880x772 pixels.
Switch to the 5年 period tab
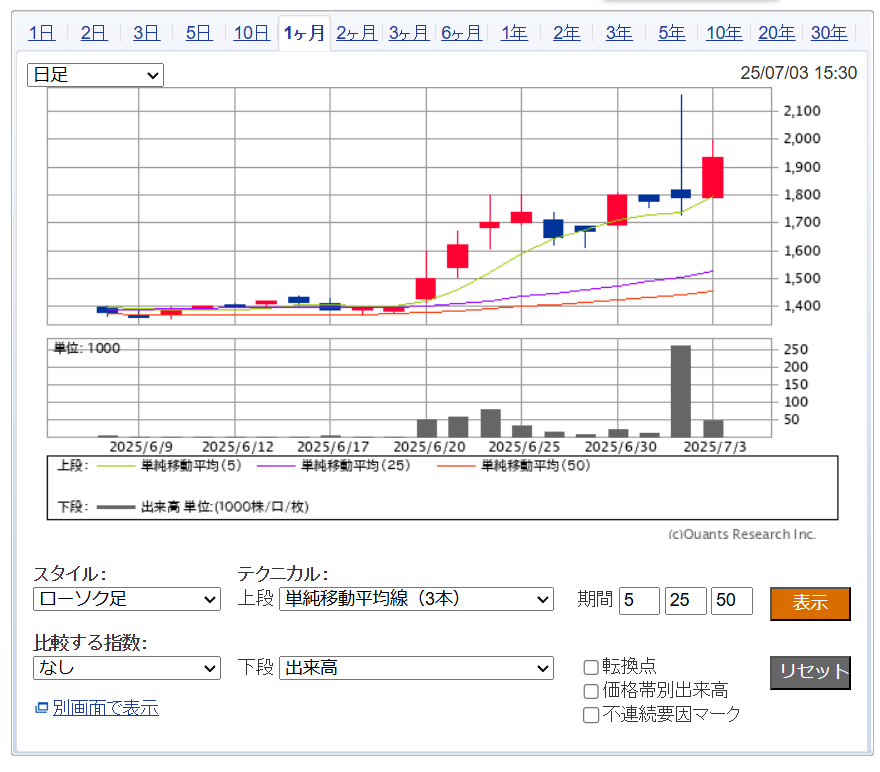click(x=672, y=33)
